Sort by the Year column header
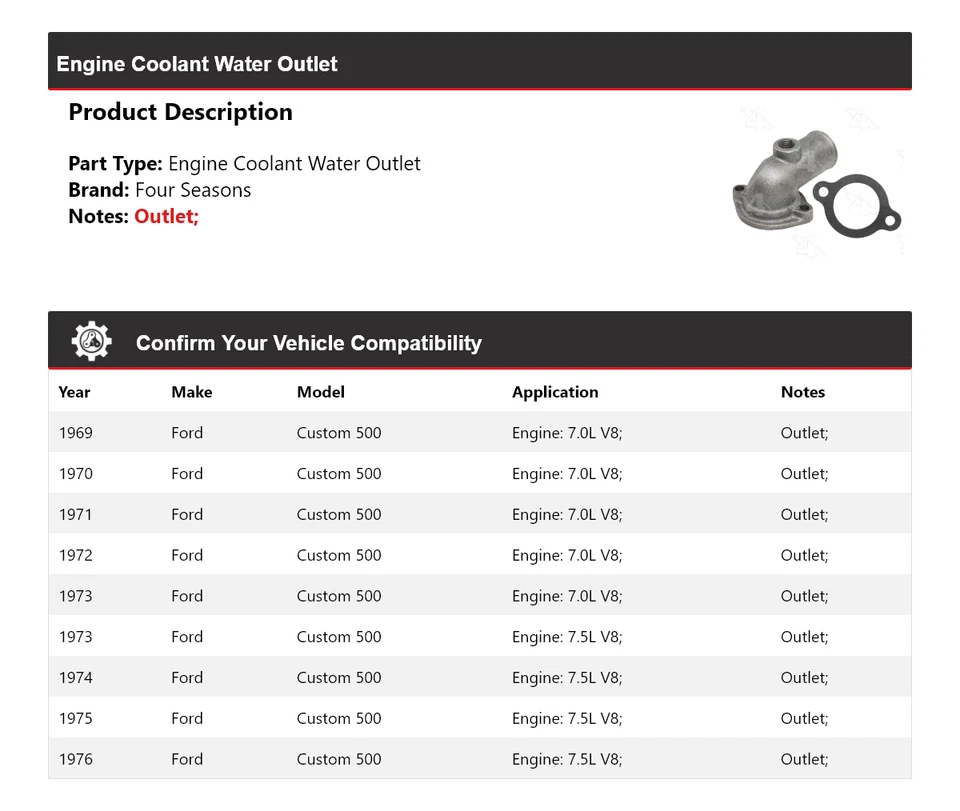Viewport: 960px width, 811px height. [74, 392]
